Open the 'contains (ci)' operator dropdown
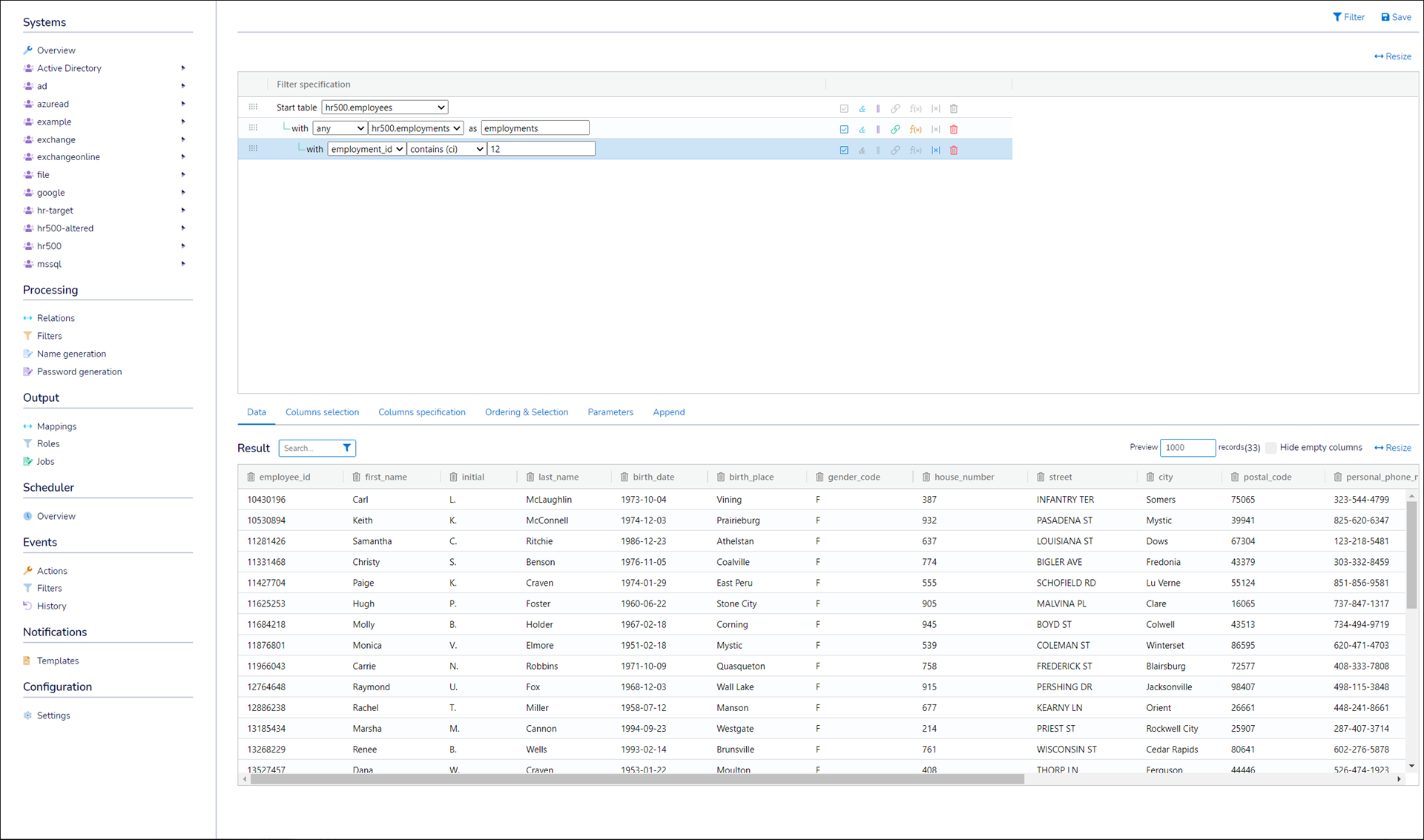 [446, 149]
